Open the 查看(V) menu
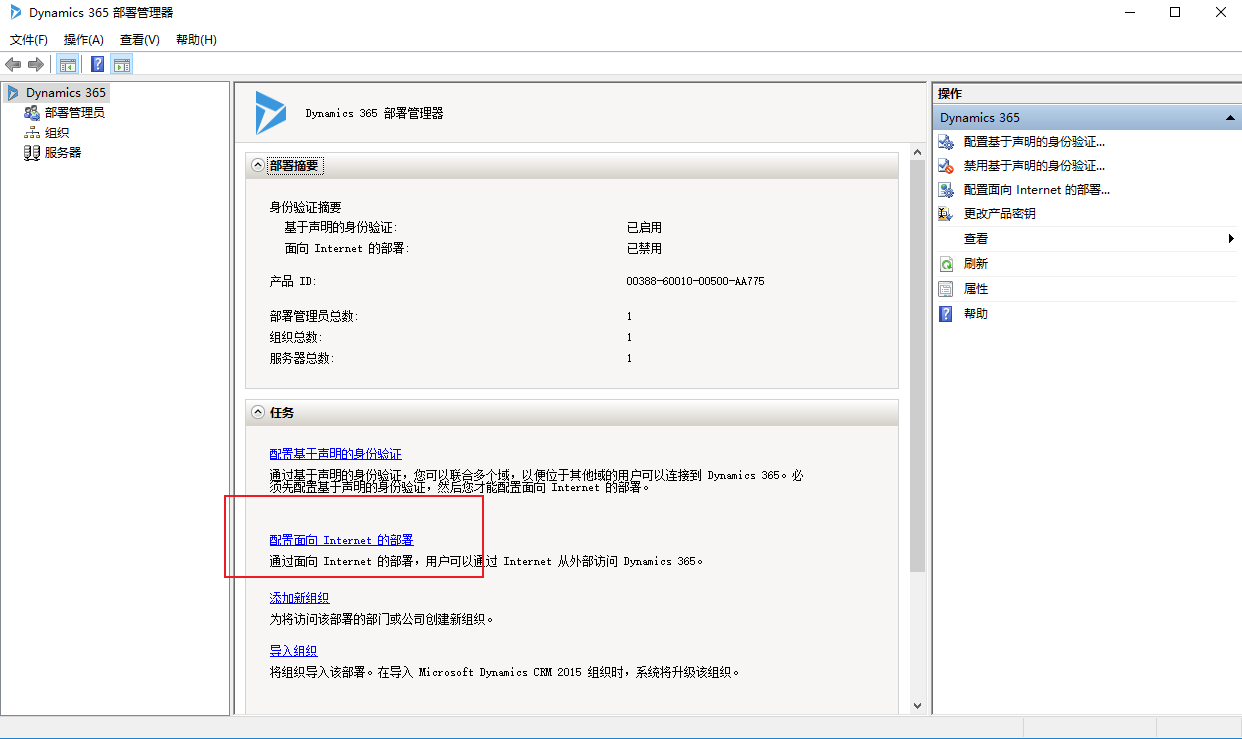The height and width of the screenshot is (739, 1242). pyautogui.click(x=139, y=40)
